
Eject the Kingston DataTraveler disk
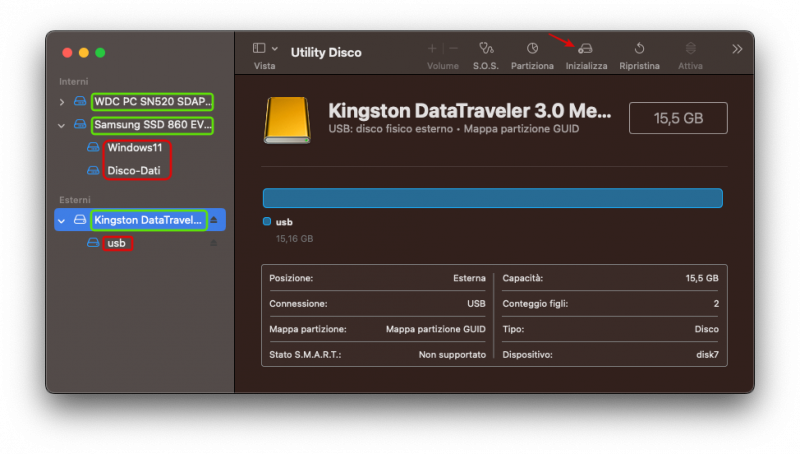(213, 220)
